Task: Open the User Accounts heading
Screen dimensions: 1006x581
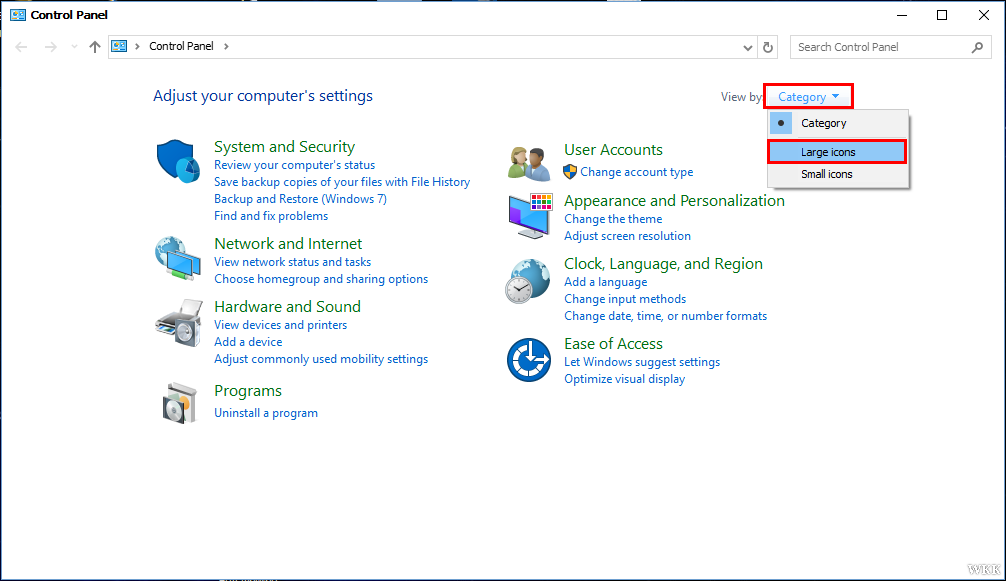Action: (613, 150)
